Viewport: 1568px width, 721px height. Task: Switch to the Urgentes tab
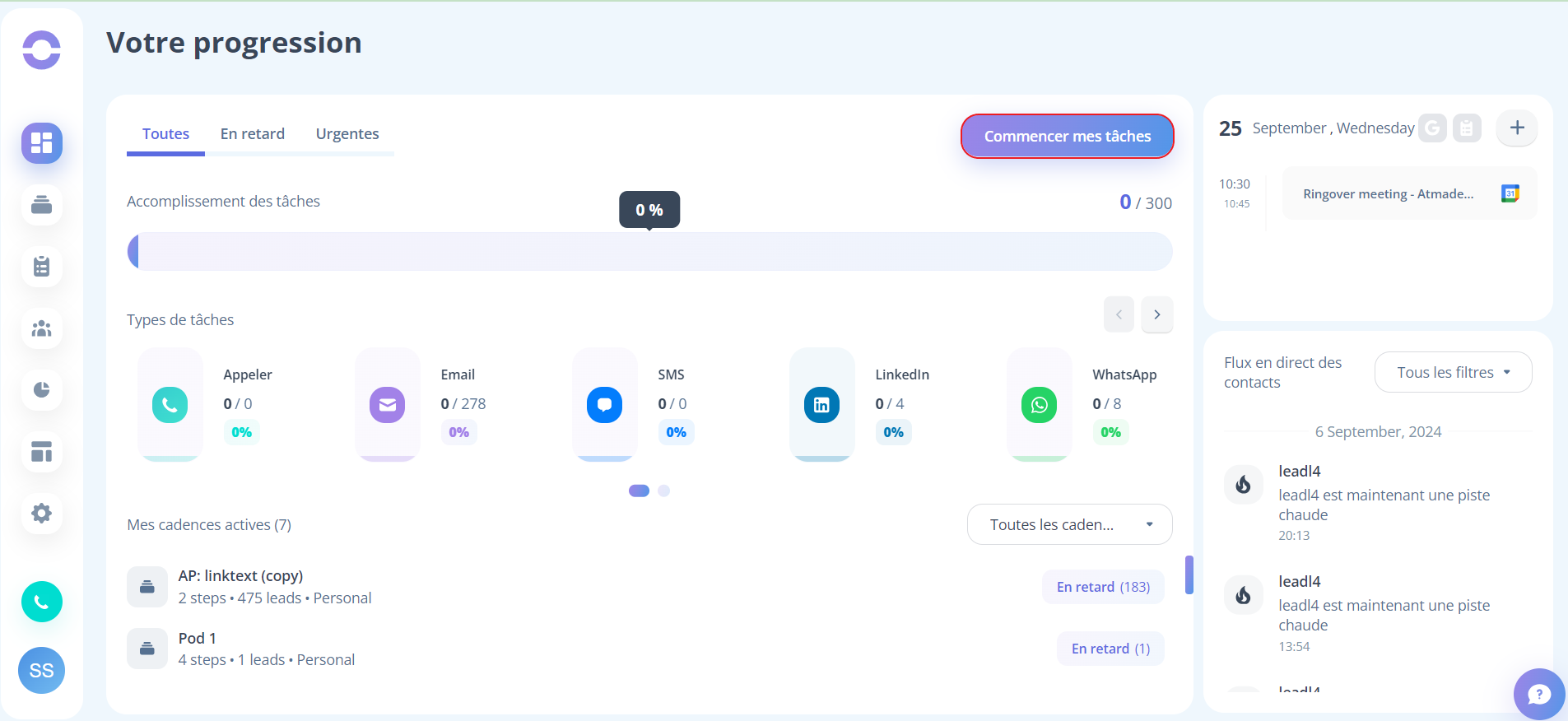(347, 134)
